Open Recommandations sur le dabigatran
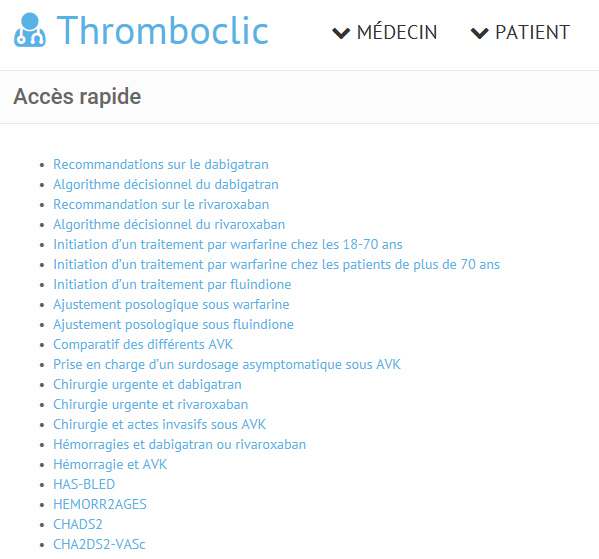This screenshot has width=599, height=559. (161, 164)
